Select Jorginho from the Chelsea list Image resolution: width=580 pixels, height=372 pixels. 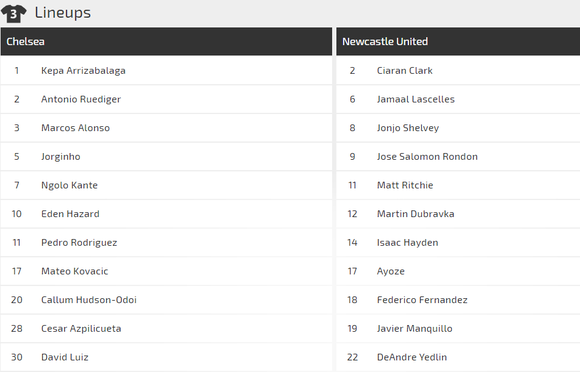tap(61, 156)
